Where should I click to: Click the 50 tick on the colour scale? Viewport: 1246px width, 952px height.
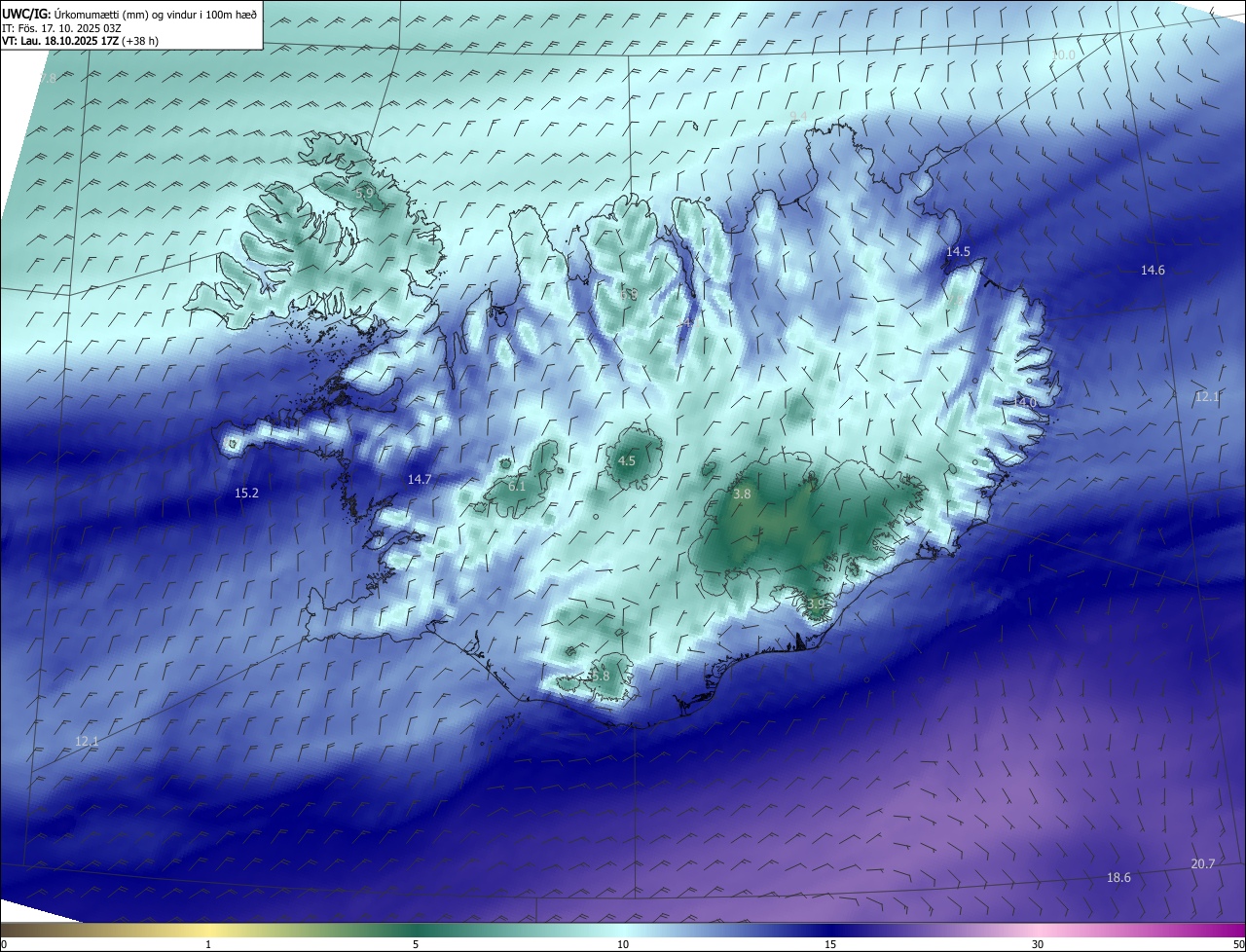(x=1238, y=944)
